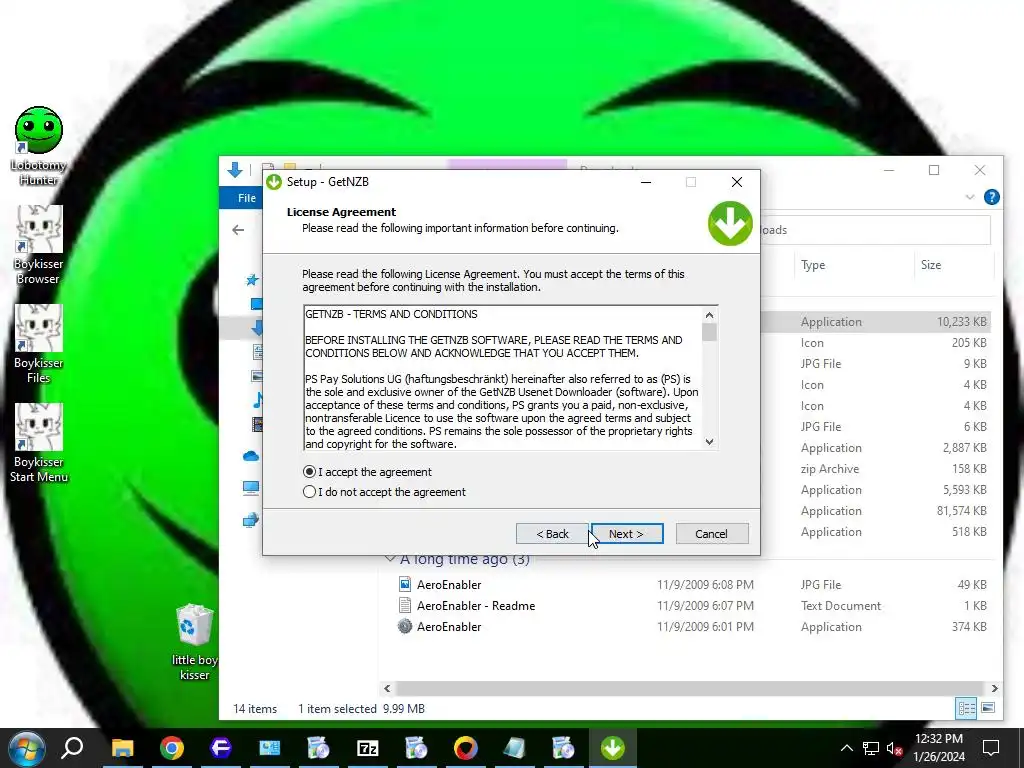Image resolution: width=1024 pixels, height=768 pixels.
Task: Select Network icon in Explorer sidebar
Action: point(251,520)
